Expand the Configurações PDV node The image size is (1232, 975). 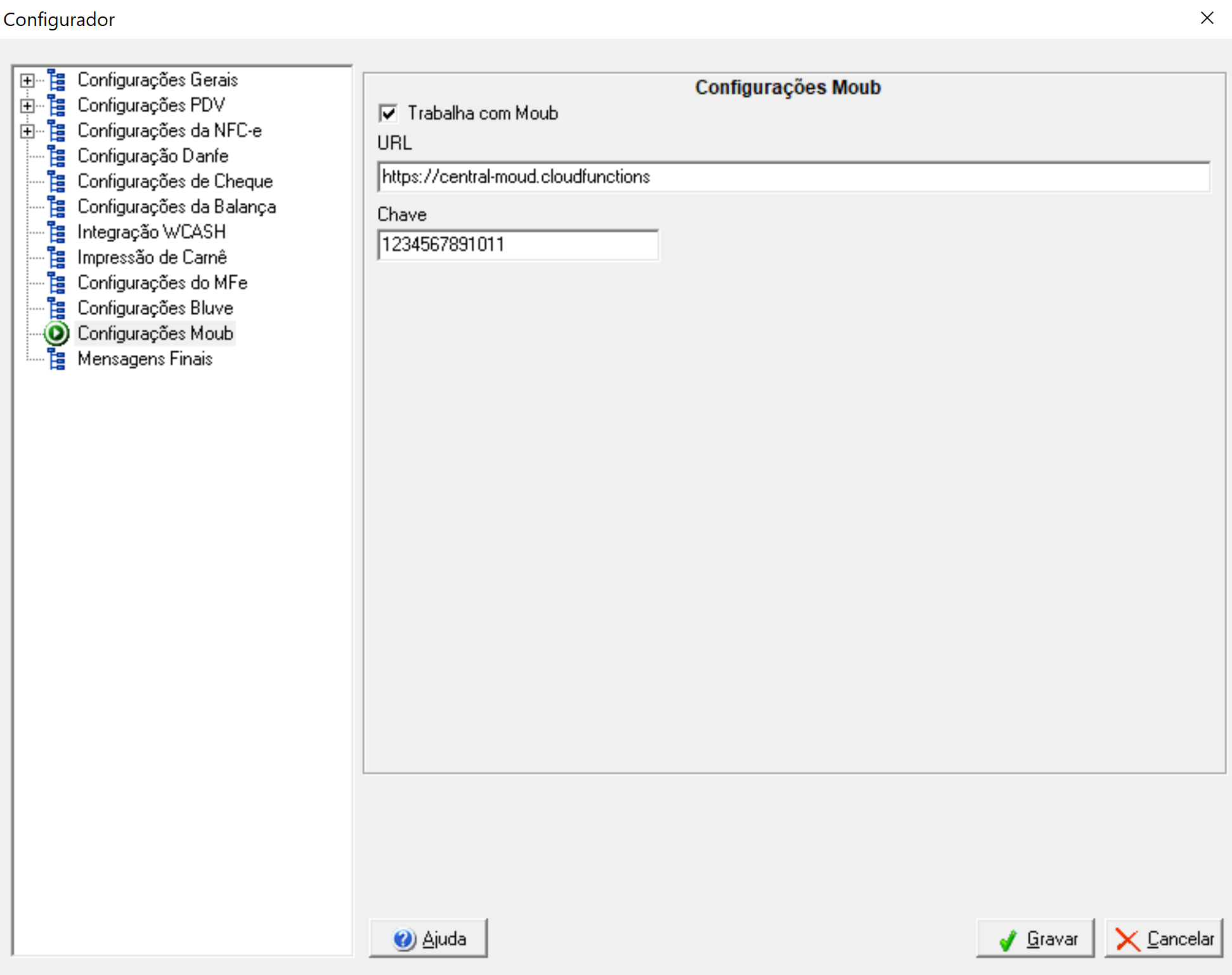click(27, 106)
